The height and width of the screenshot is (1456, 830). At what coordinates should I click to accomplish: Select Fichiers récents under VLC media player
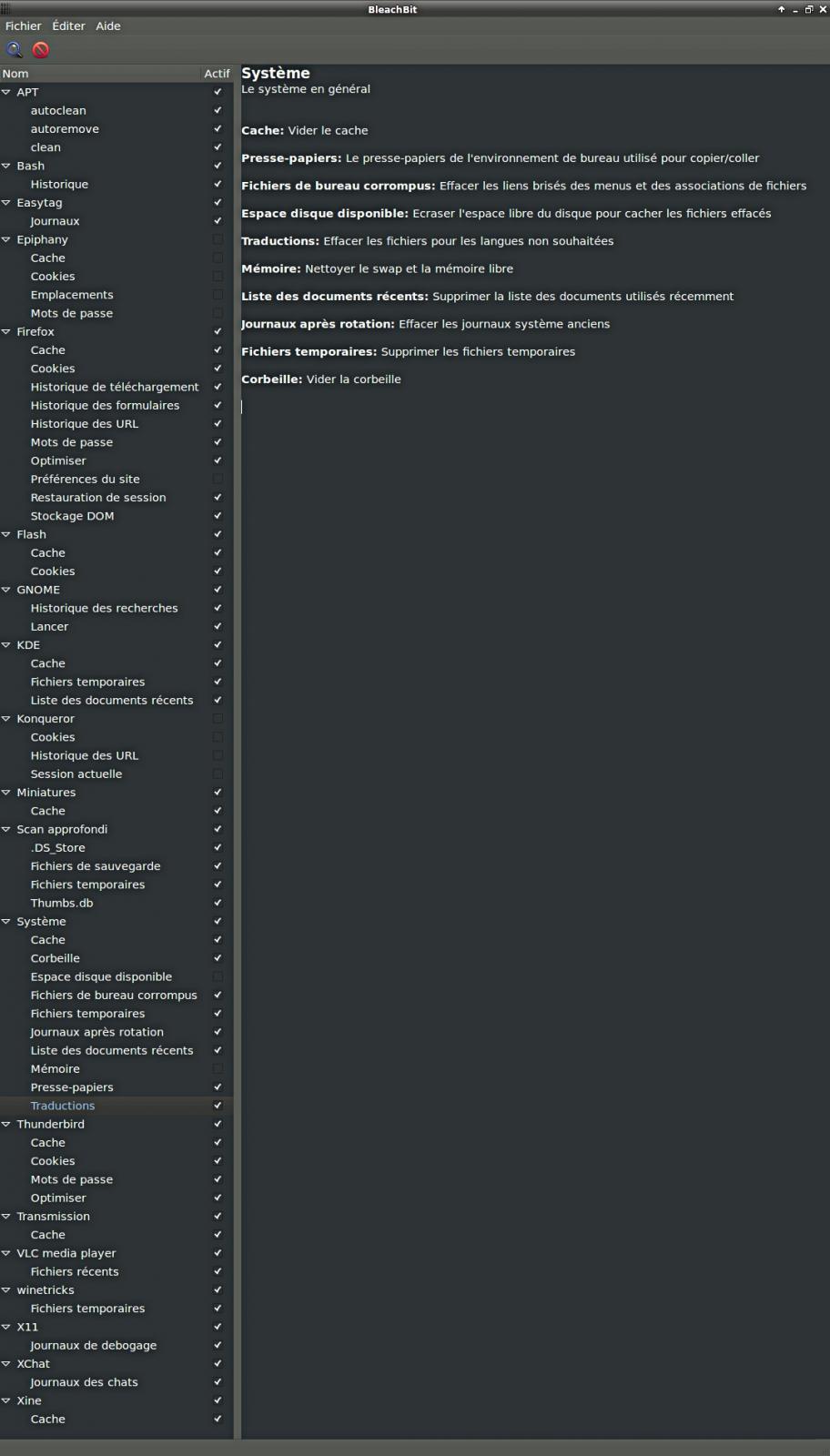point(116,1271)
